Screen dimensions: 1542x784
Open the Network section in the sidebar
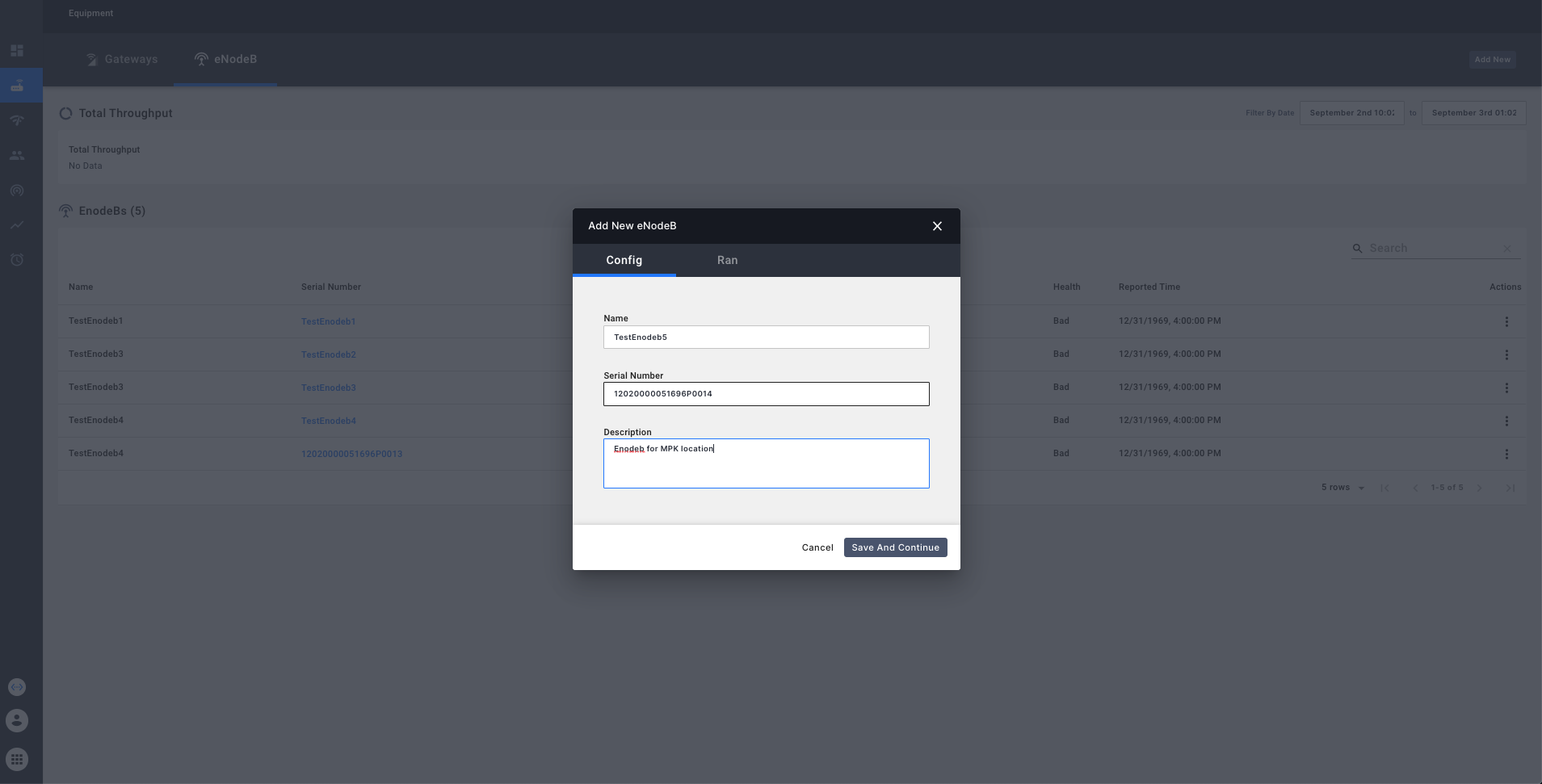click(17, 120)
